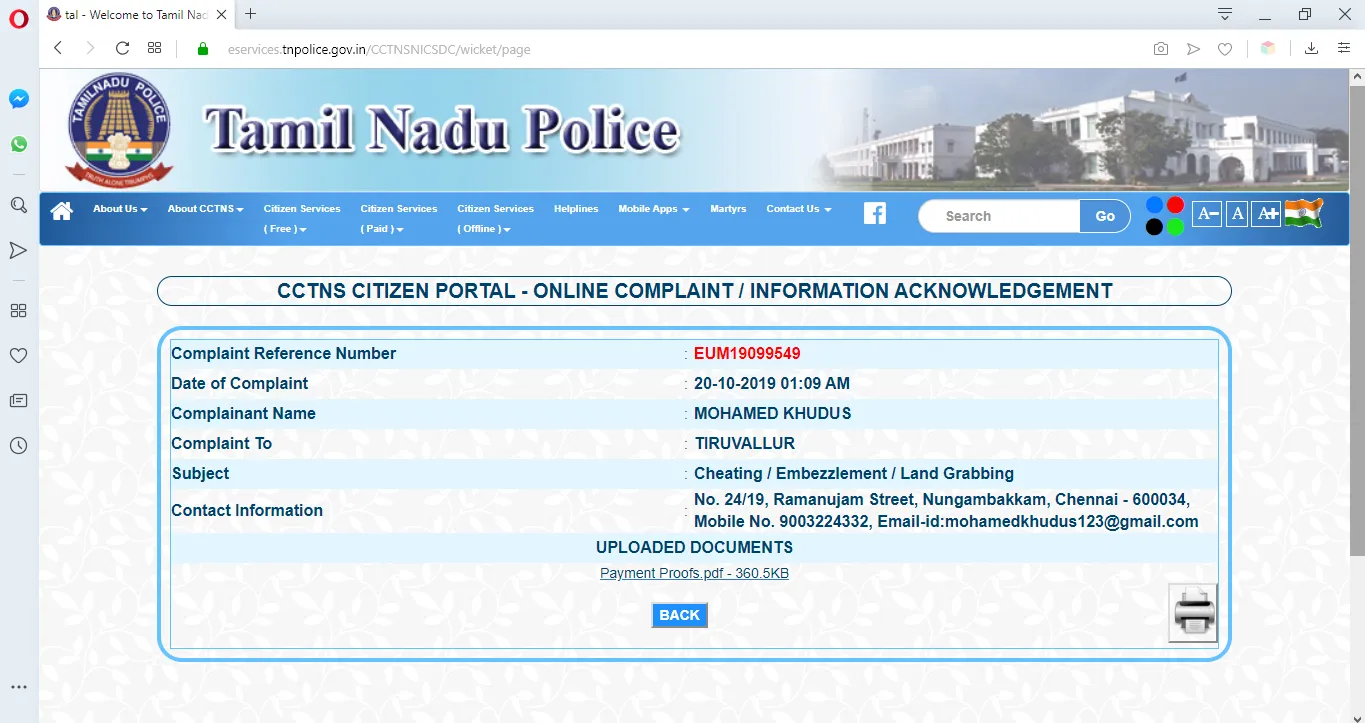Open sidebar personal news icon
This screenshot has width=1365, height=723.
pyautogui.click(x=18, y=400)
